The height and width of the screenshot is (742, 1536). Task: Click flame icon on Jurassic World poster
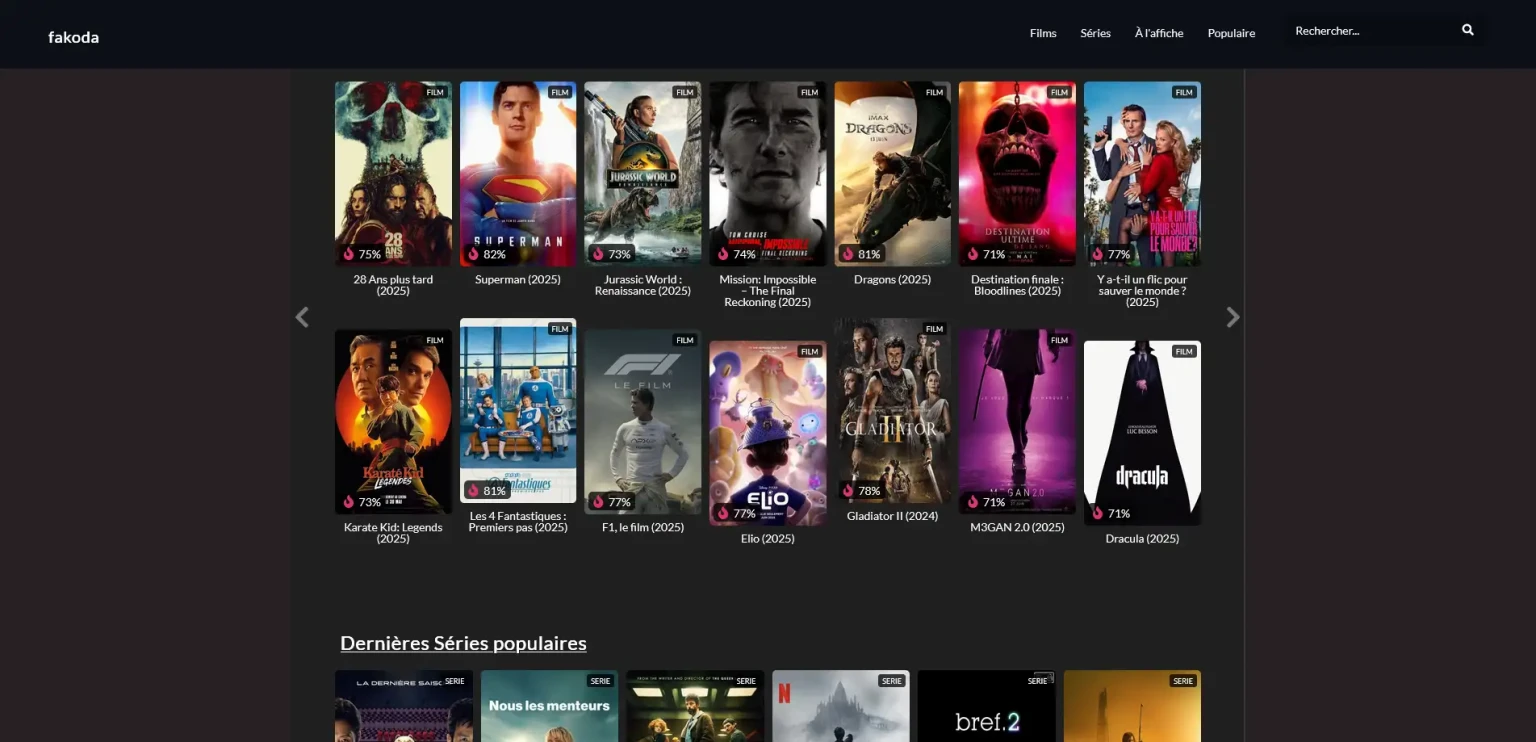coord(598,254)
